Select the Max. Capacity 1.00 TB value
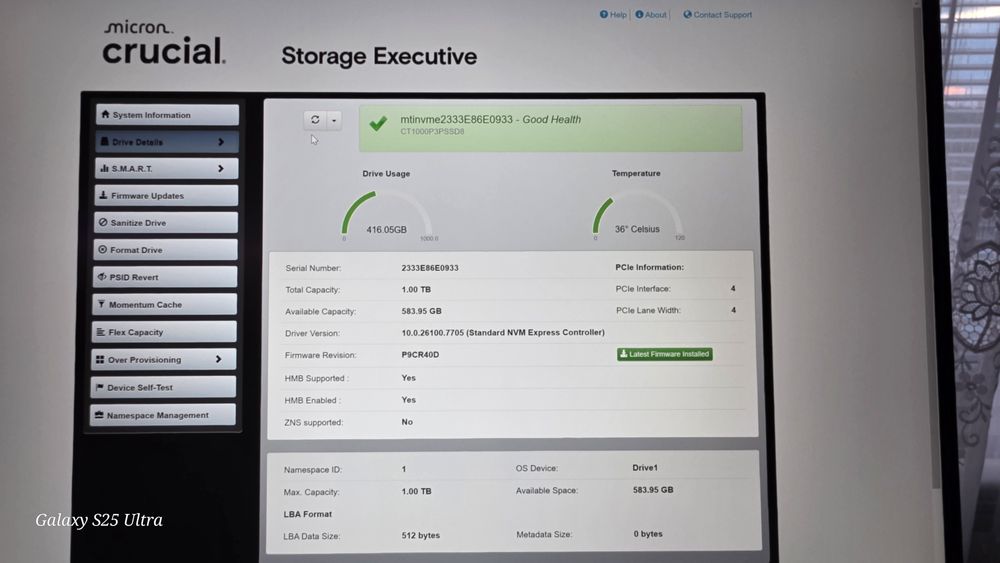Viewport: 1000px width, 563px height. coord(416,491)
